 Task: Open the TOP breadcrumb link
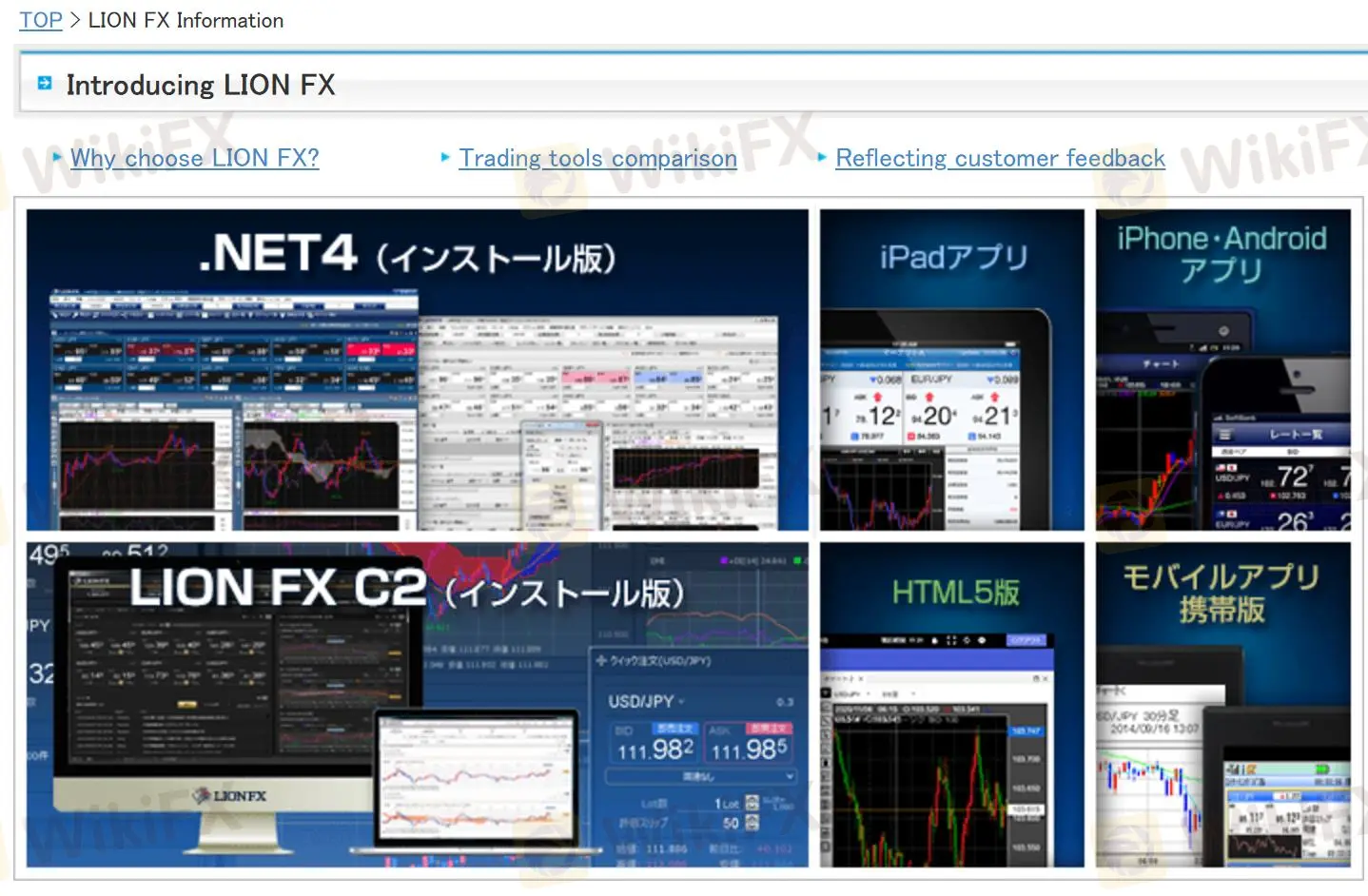click(x=41, y=20)
